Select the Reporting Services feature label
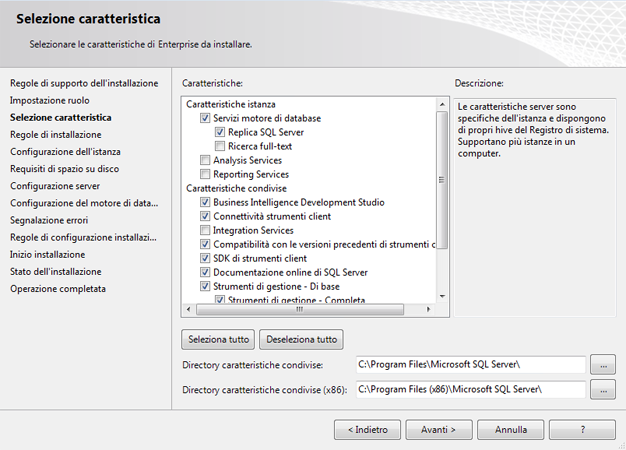 point(251,174)
